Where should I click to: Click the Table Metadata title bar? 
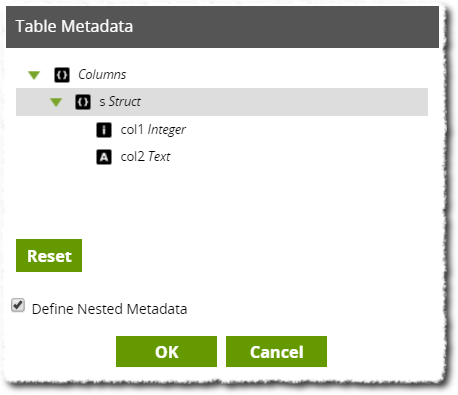tap(222, 27)
